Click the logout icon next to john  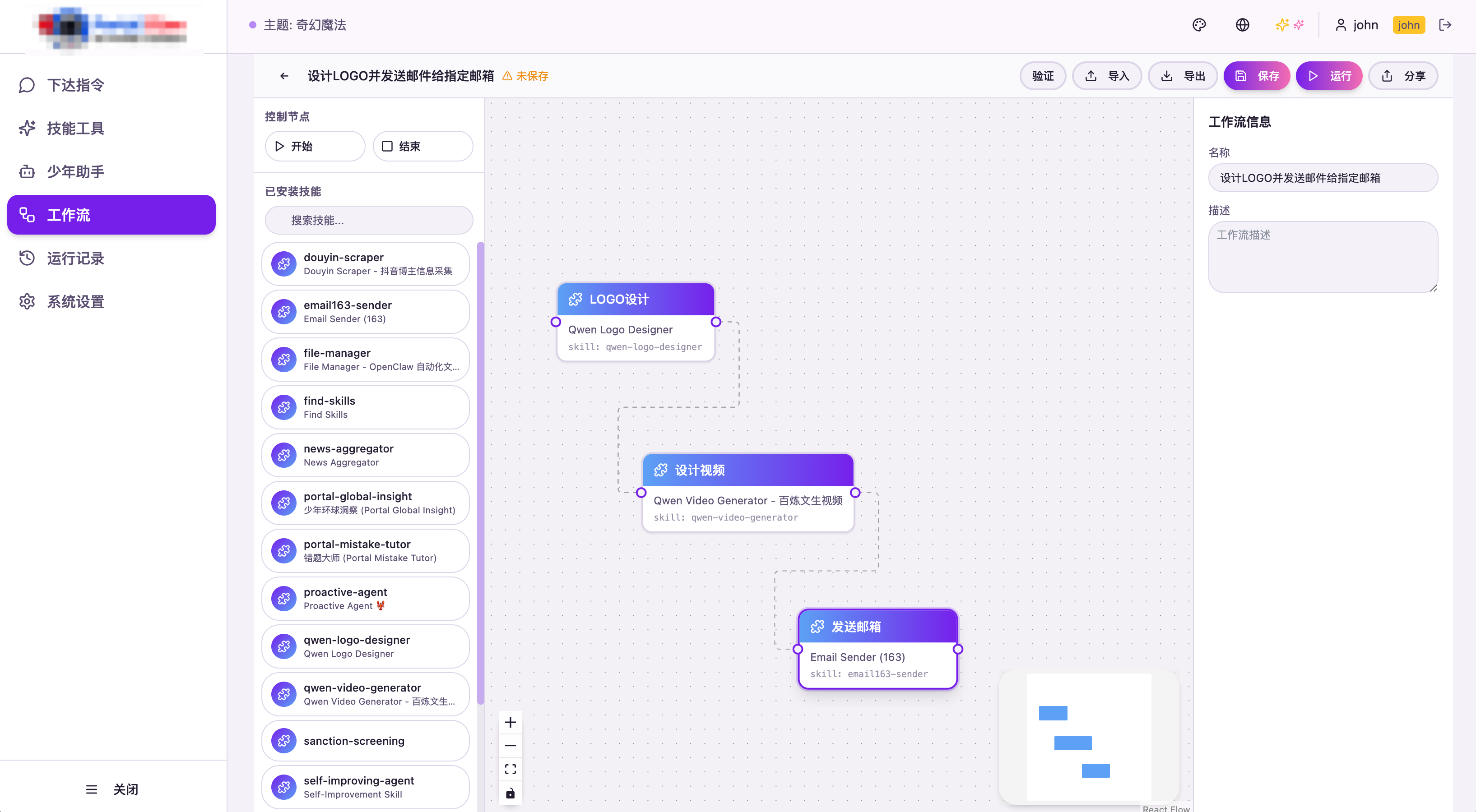(x=1444, y=25)
